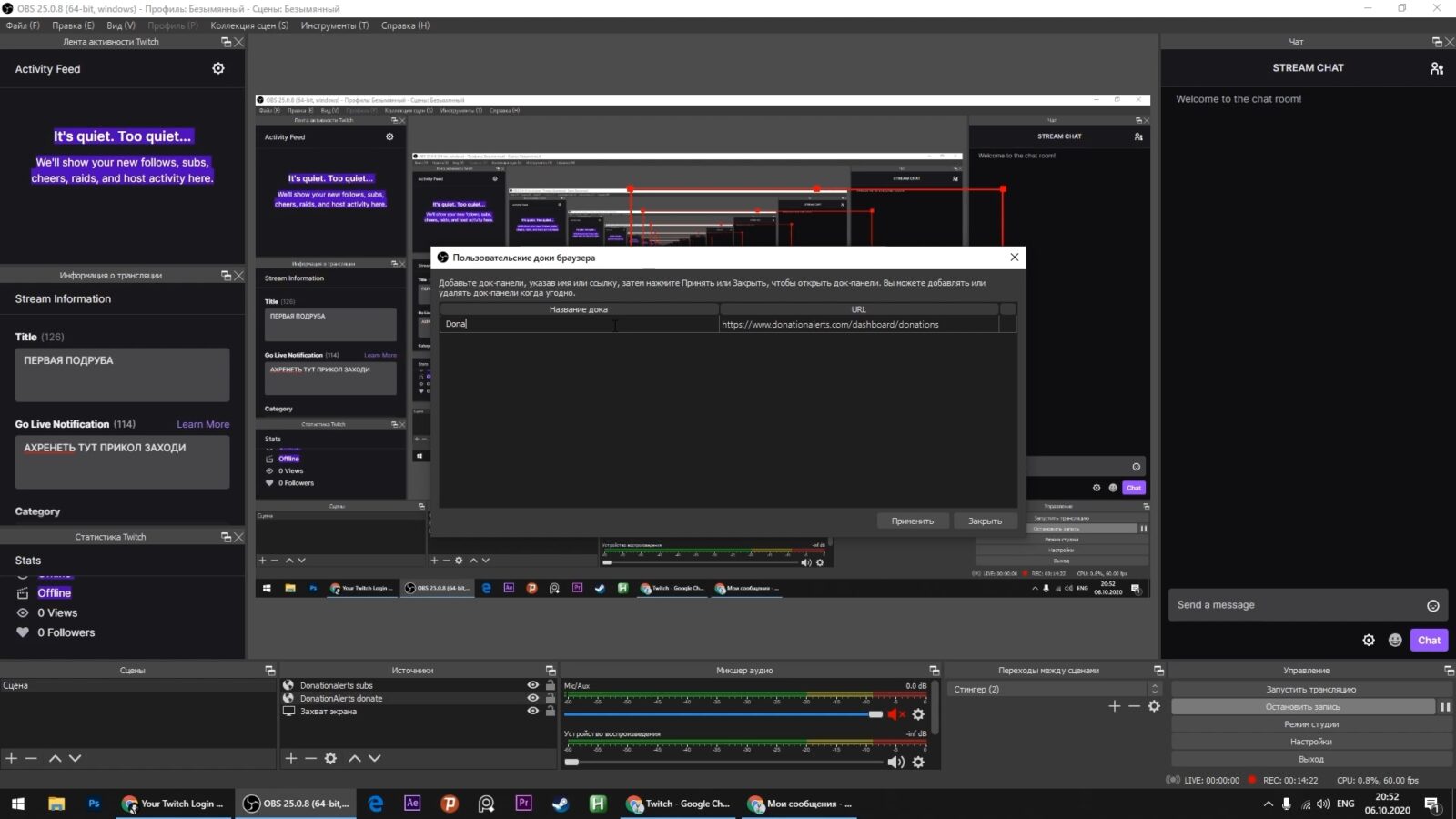Viewport: 1456px width, 819px height.
Task: Toggle lock on Захват экрана source
Action: 550,711
